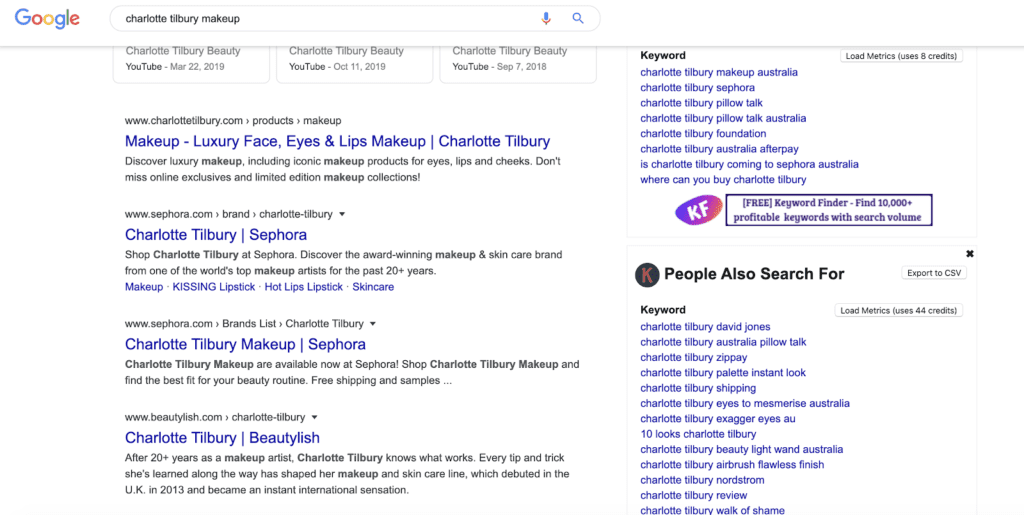Screen dimensions: 1024x515
Task: Select keyword charlotte tilbury exagger eyes au
Action: 718,419
